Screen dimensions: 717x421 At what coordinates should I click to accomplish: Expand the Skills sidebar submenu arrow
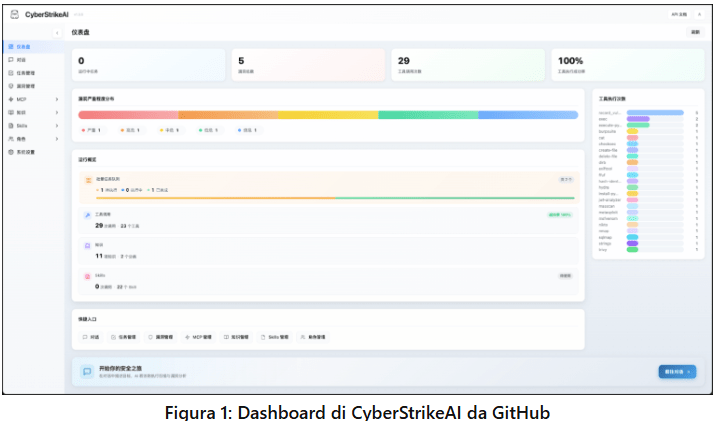[58, 125]
